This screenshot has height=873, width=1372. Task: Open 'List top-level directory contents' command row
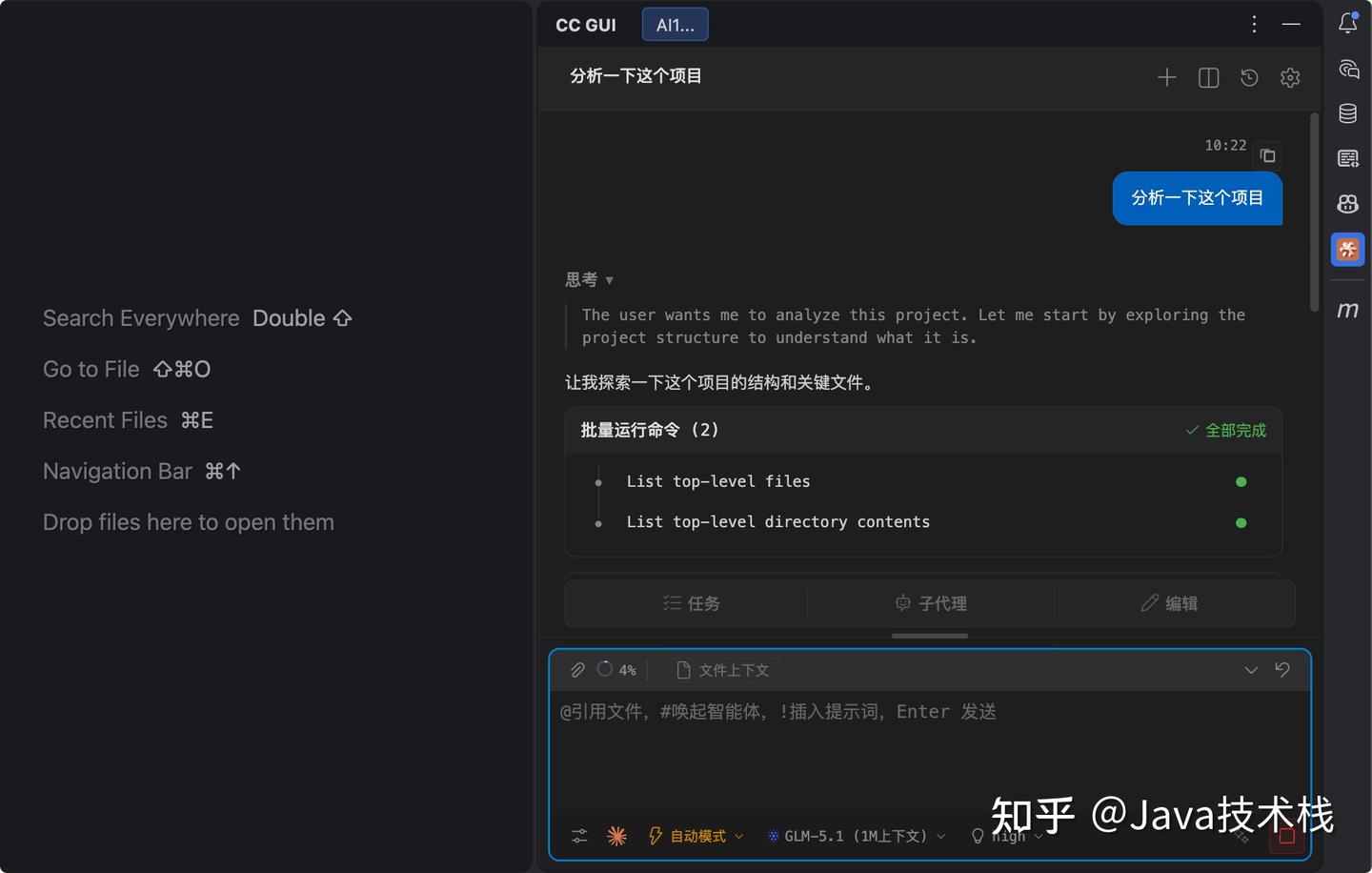(x=922, y=522)
